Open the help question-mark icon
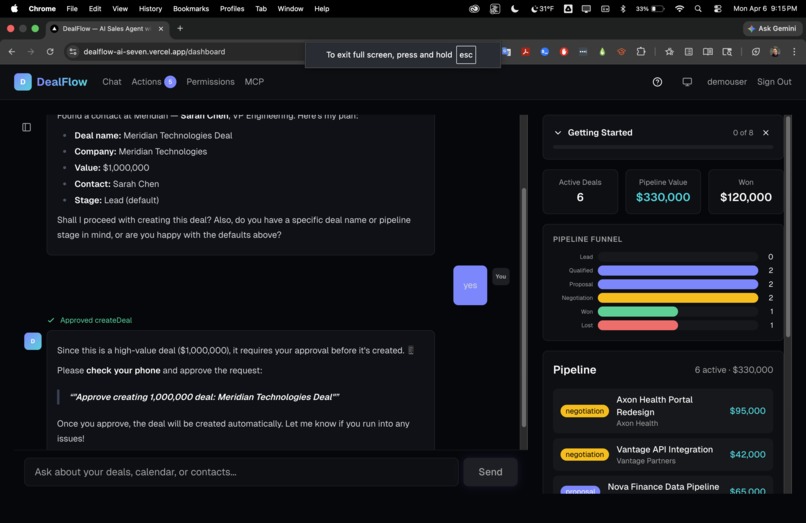The image size is (806, 523). (x=657, y=82)
